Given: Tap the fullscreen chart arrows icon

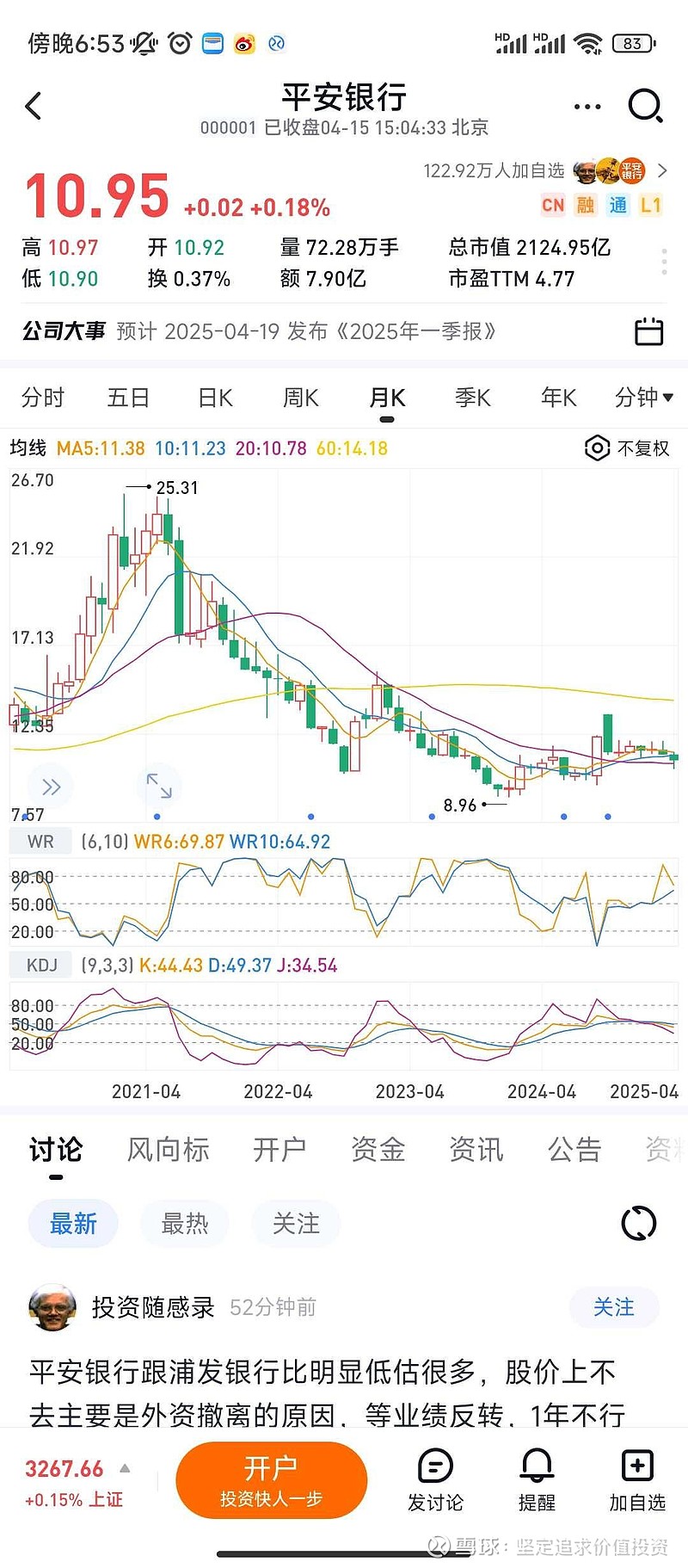Looking at the screenshot, I should click(159, 785).
